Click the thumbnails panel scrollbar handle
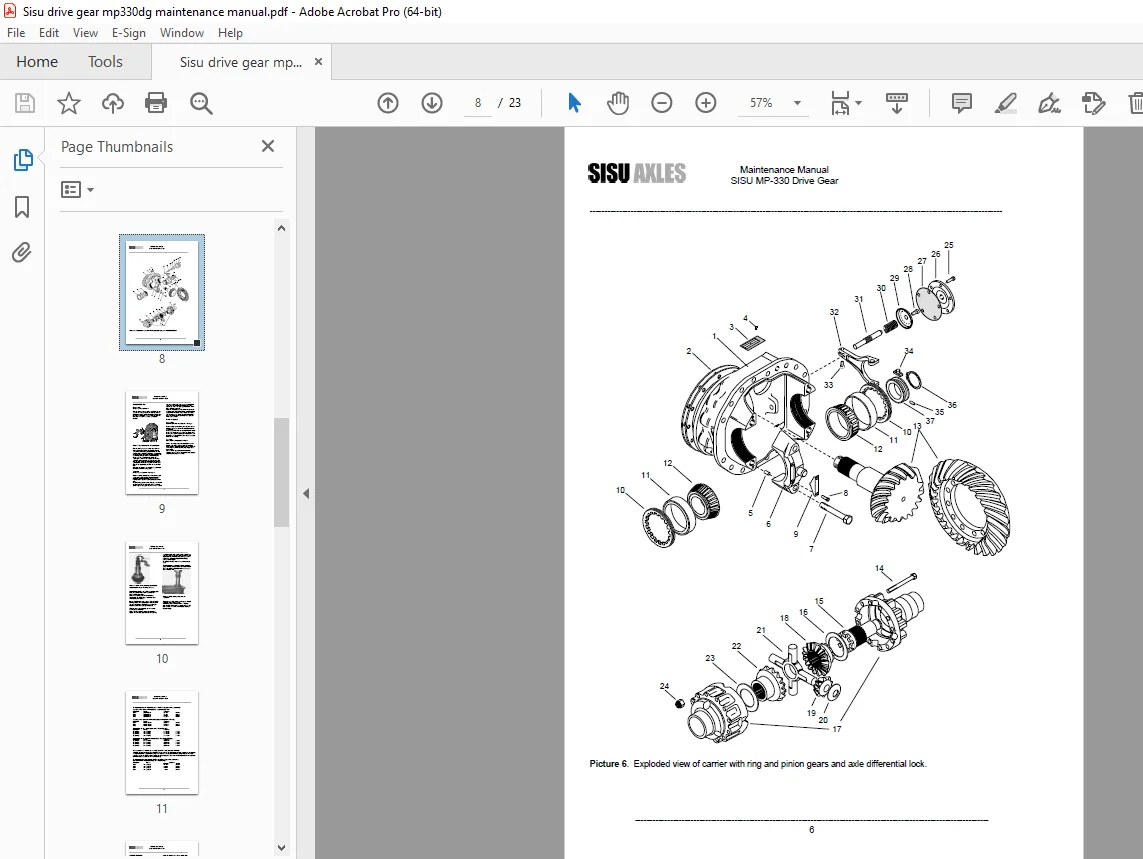This screenshot has height=859, width=1143. [x=281, y=473]
